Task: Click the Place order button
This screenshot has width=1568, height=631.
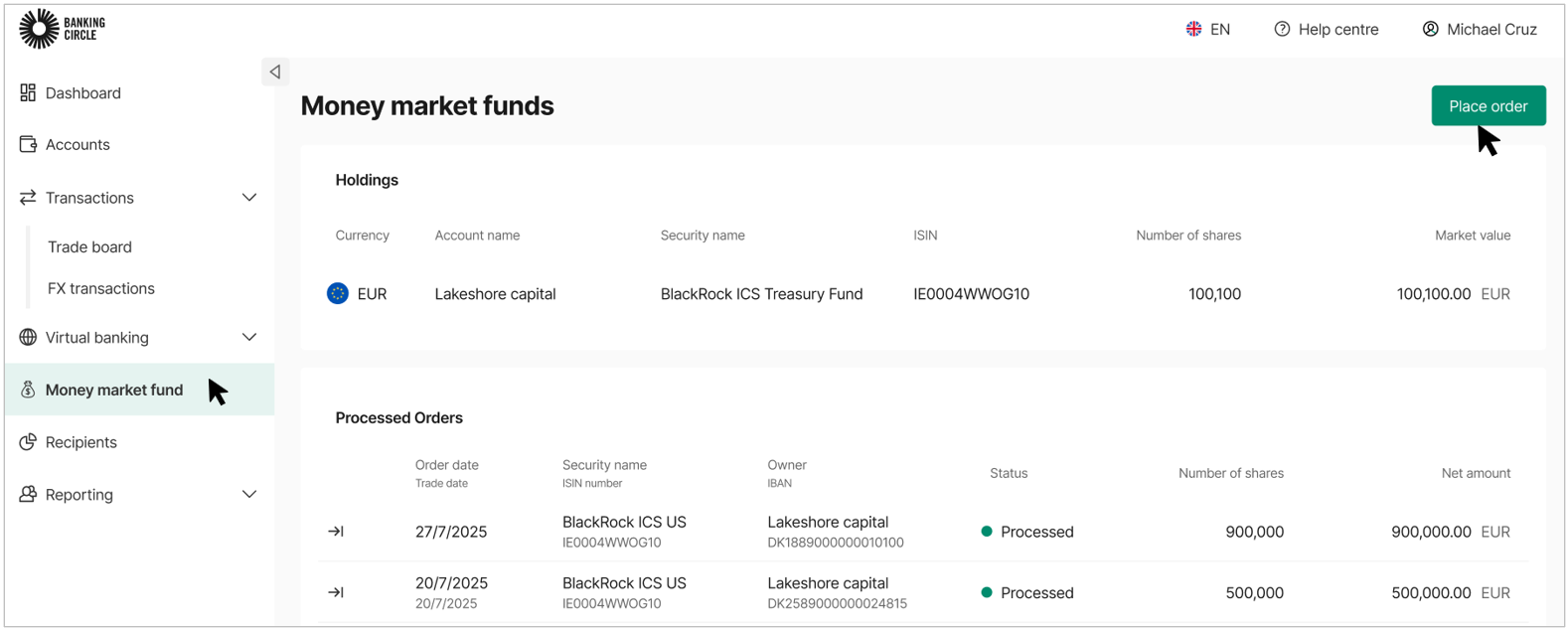Action: click(1489, 105)
